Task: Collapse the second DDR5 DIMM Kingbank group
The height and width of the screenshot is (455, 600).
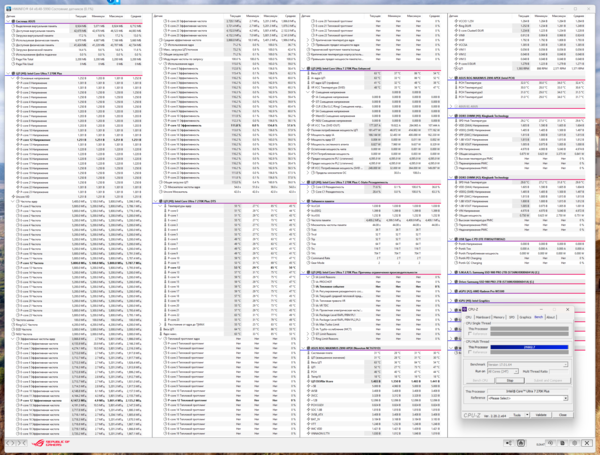Action: coord(451,178)
